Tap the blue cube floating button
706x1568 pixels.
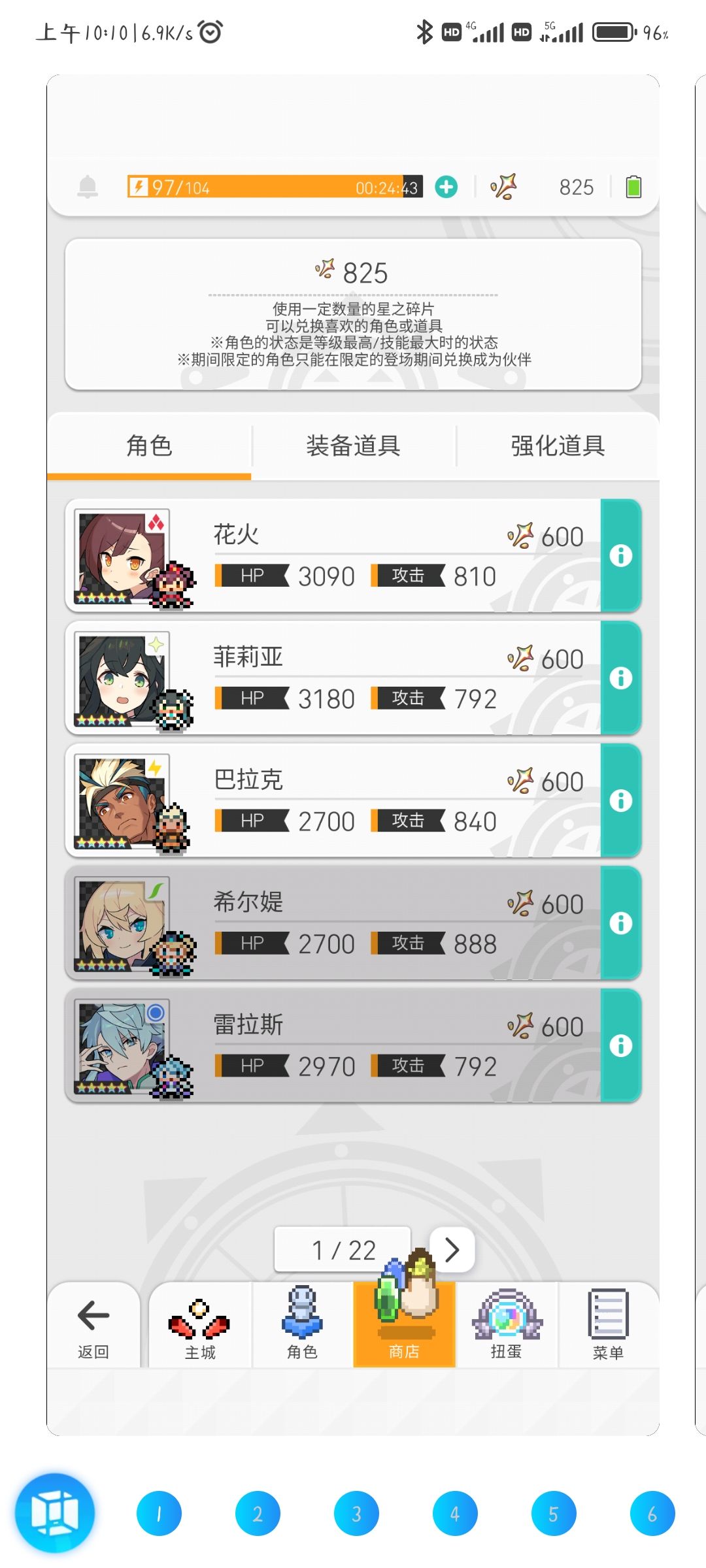(55, 1512)
